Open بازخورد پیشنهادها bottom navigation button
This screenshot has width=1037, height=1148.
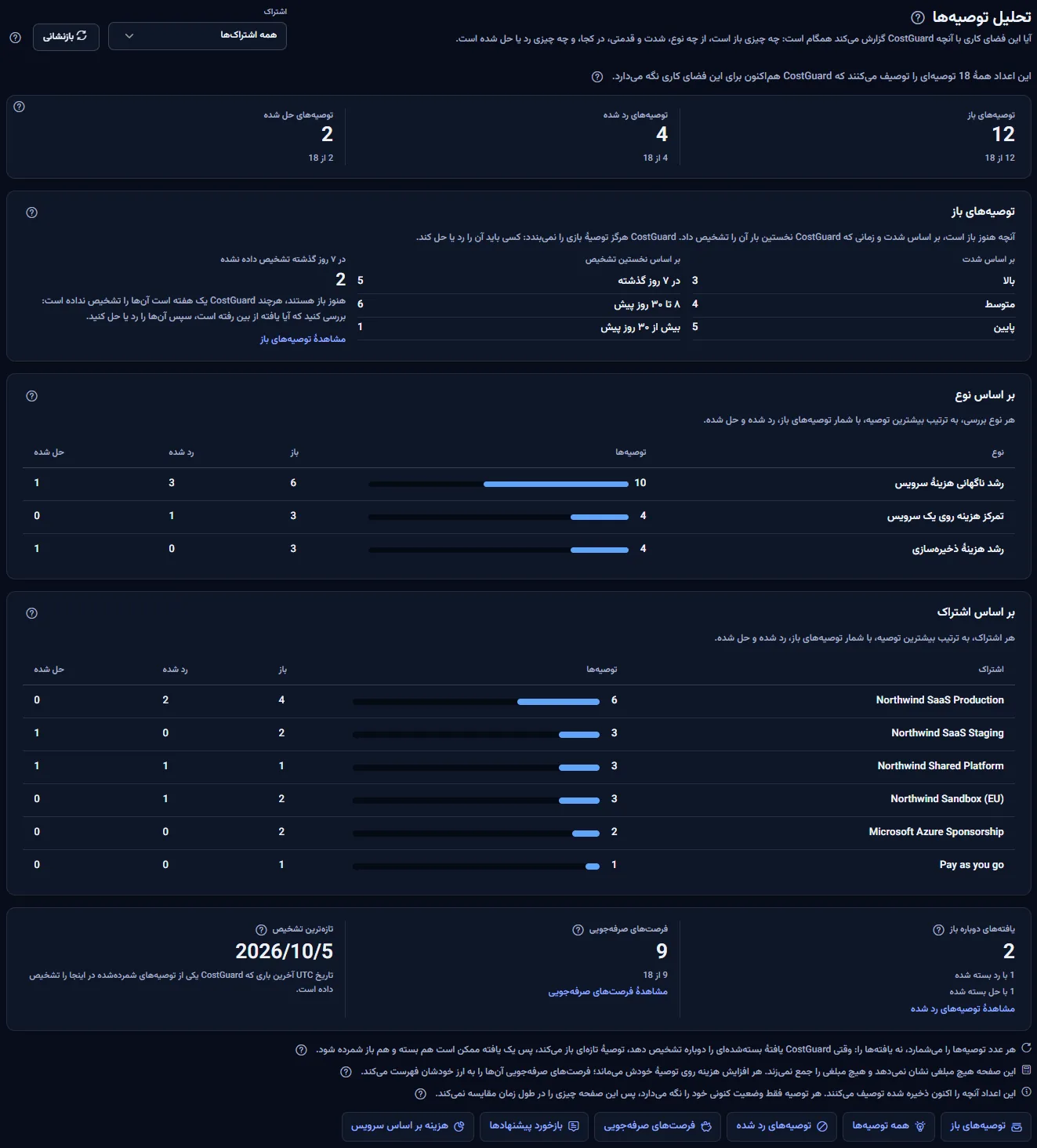click(534, 1126)
